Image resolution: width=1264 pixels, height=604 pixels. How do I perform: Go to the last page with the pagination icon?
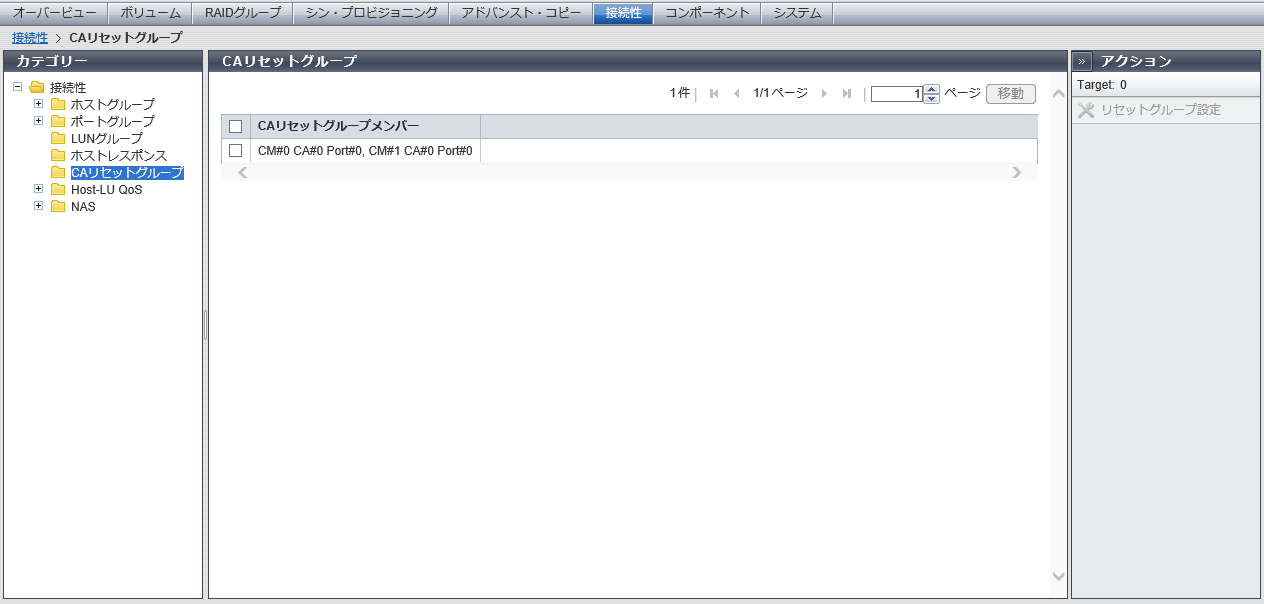click(x=847, y=94)
